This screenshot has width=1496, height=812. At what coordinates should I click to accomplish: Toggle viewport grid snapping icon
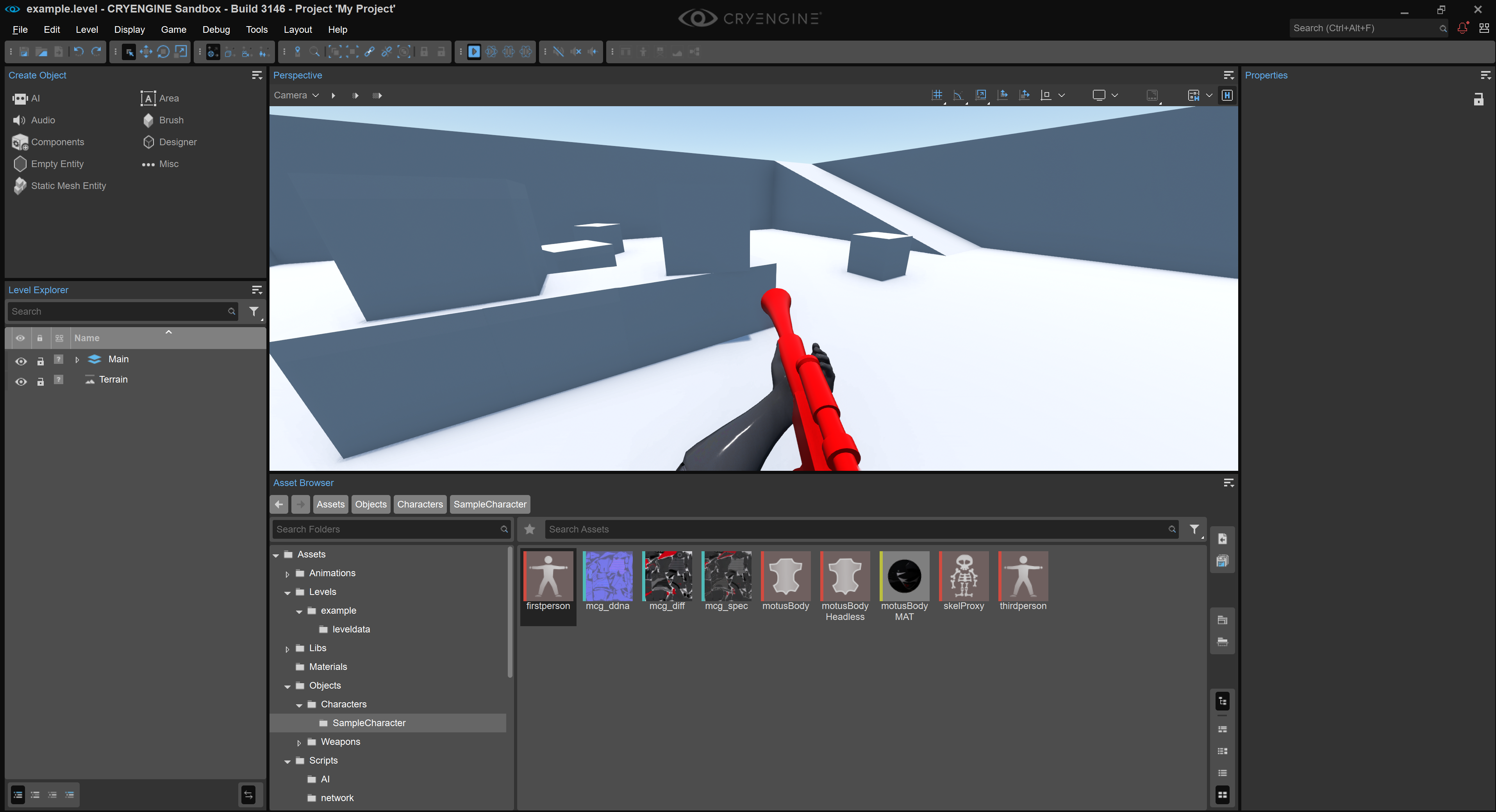(937, 95)
